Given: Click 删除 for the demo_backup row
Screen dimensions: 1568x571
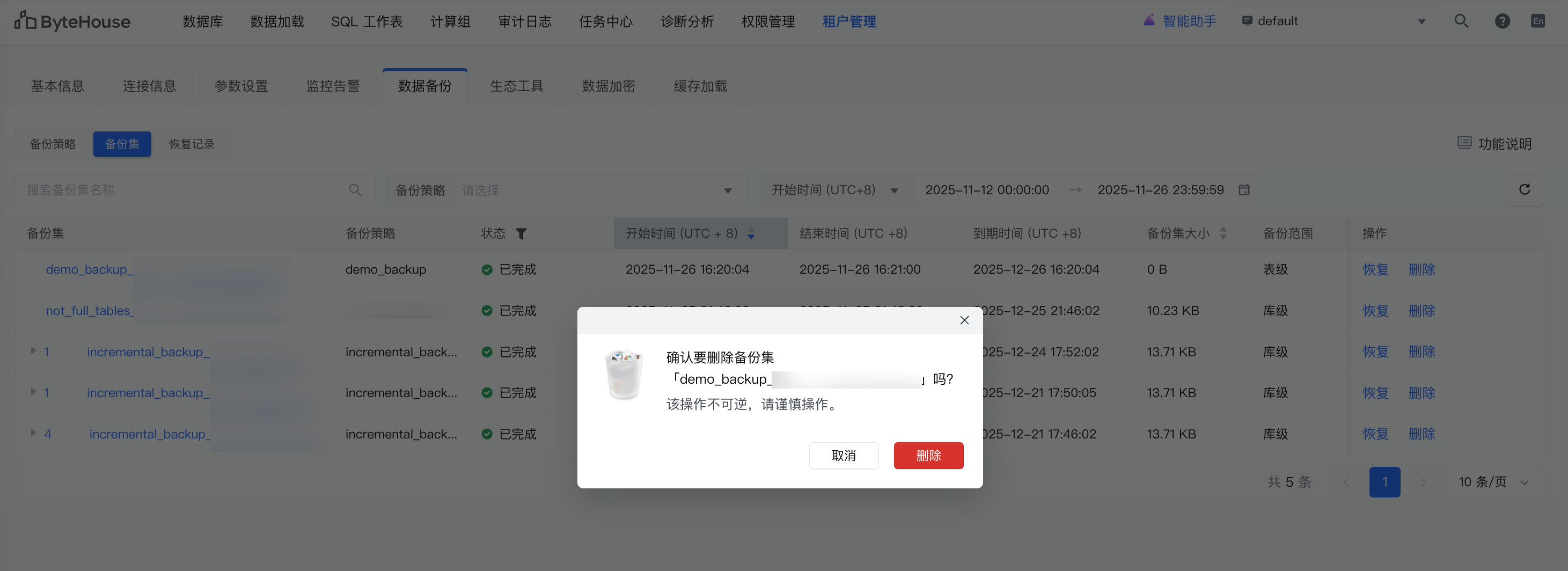Looking at the screenshot, I should 1422,270.
